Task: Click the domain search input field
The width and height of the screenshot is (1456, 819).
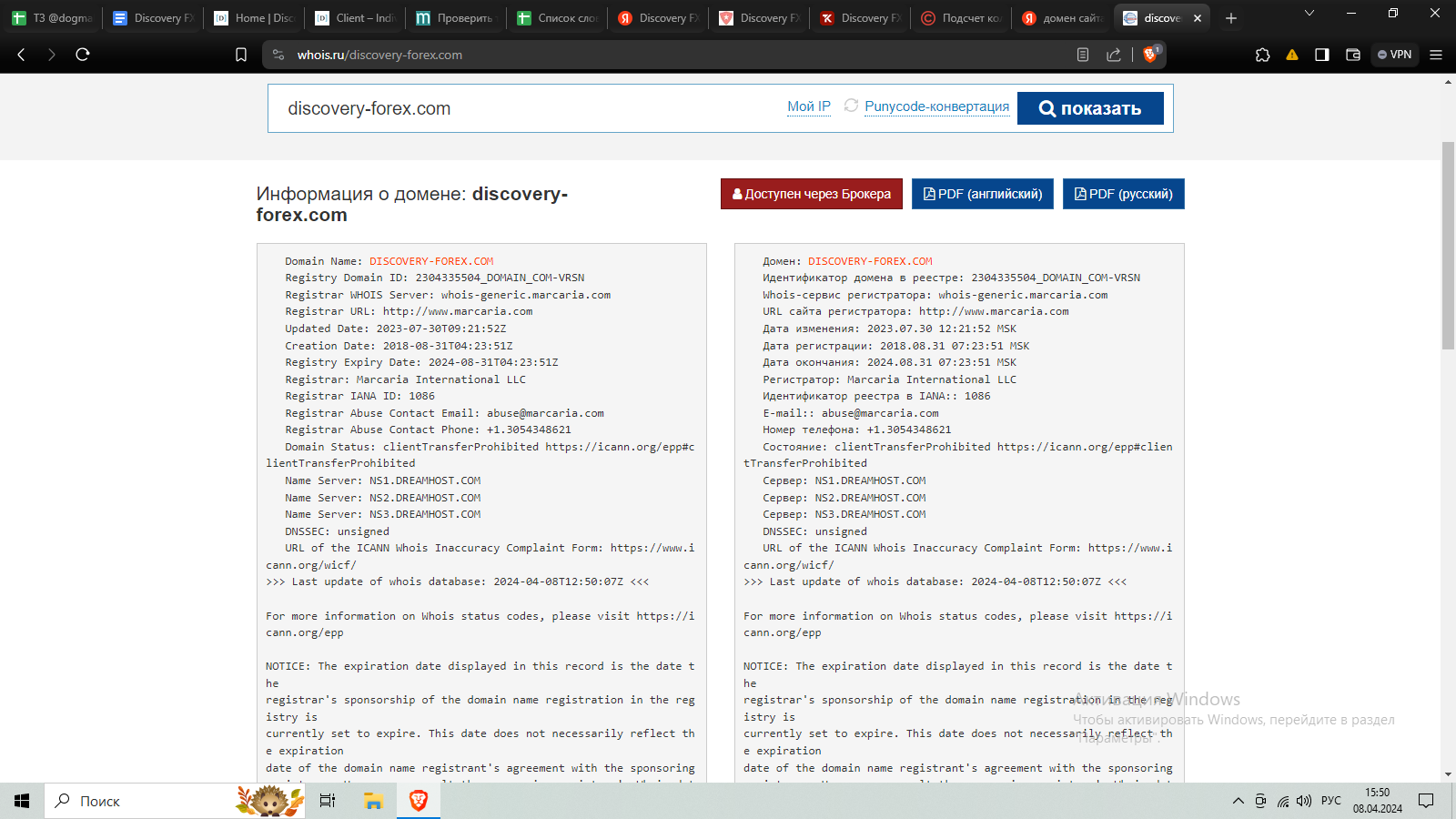Action: (x=528, y=108)
